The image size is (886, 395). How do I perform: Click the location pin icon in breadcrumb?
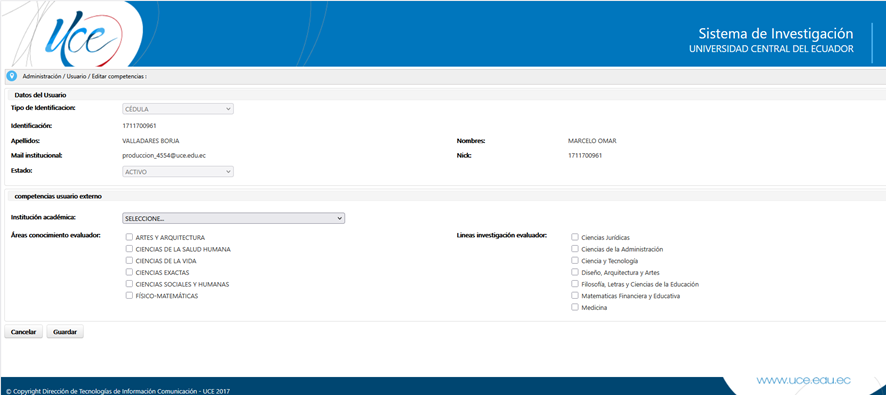12,76
